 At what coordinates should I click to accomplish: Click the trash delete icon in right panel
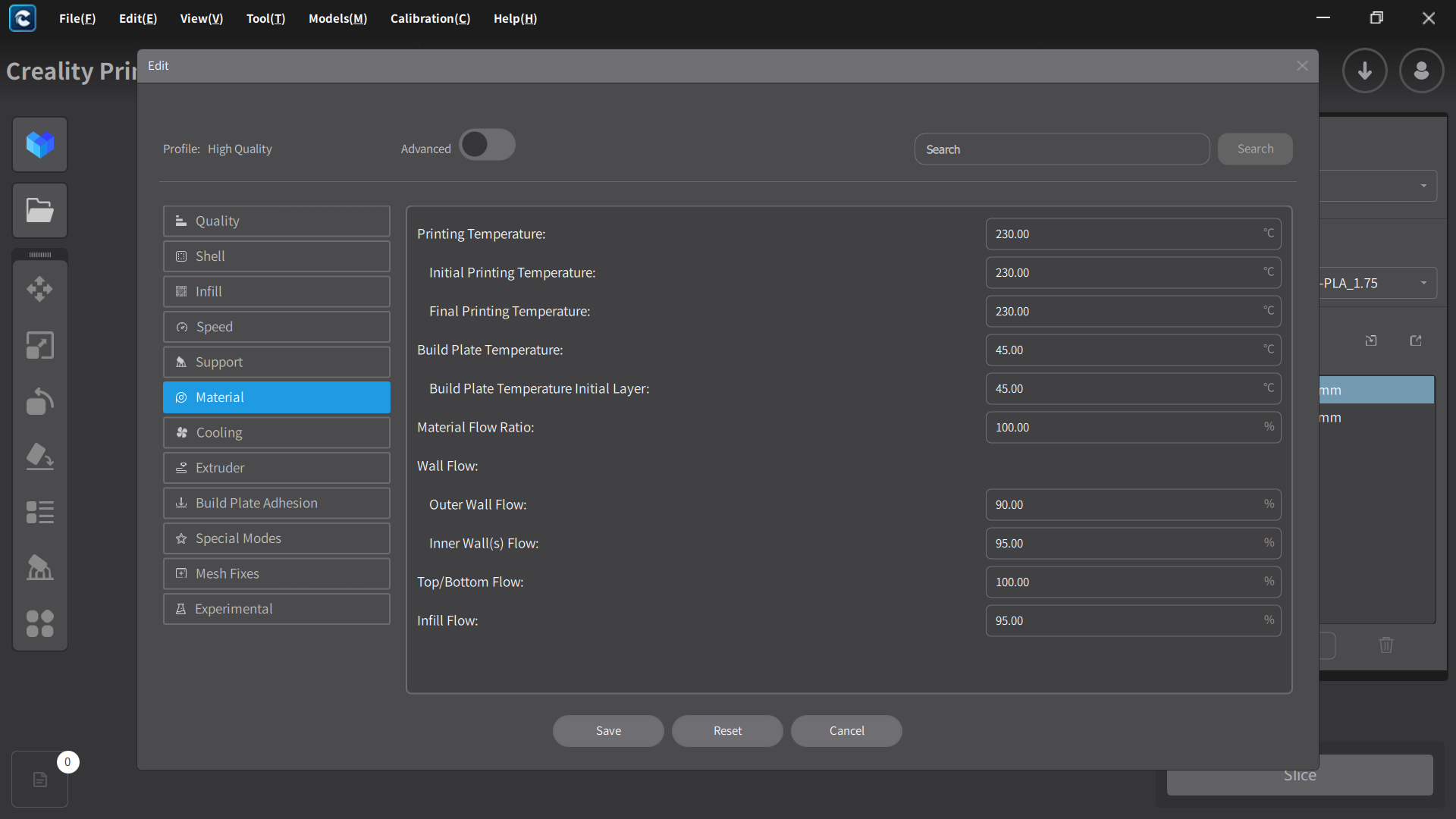1386,645
